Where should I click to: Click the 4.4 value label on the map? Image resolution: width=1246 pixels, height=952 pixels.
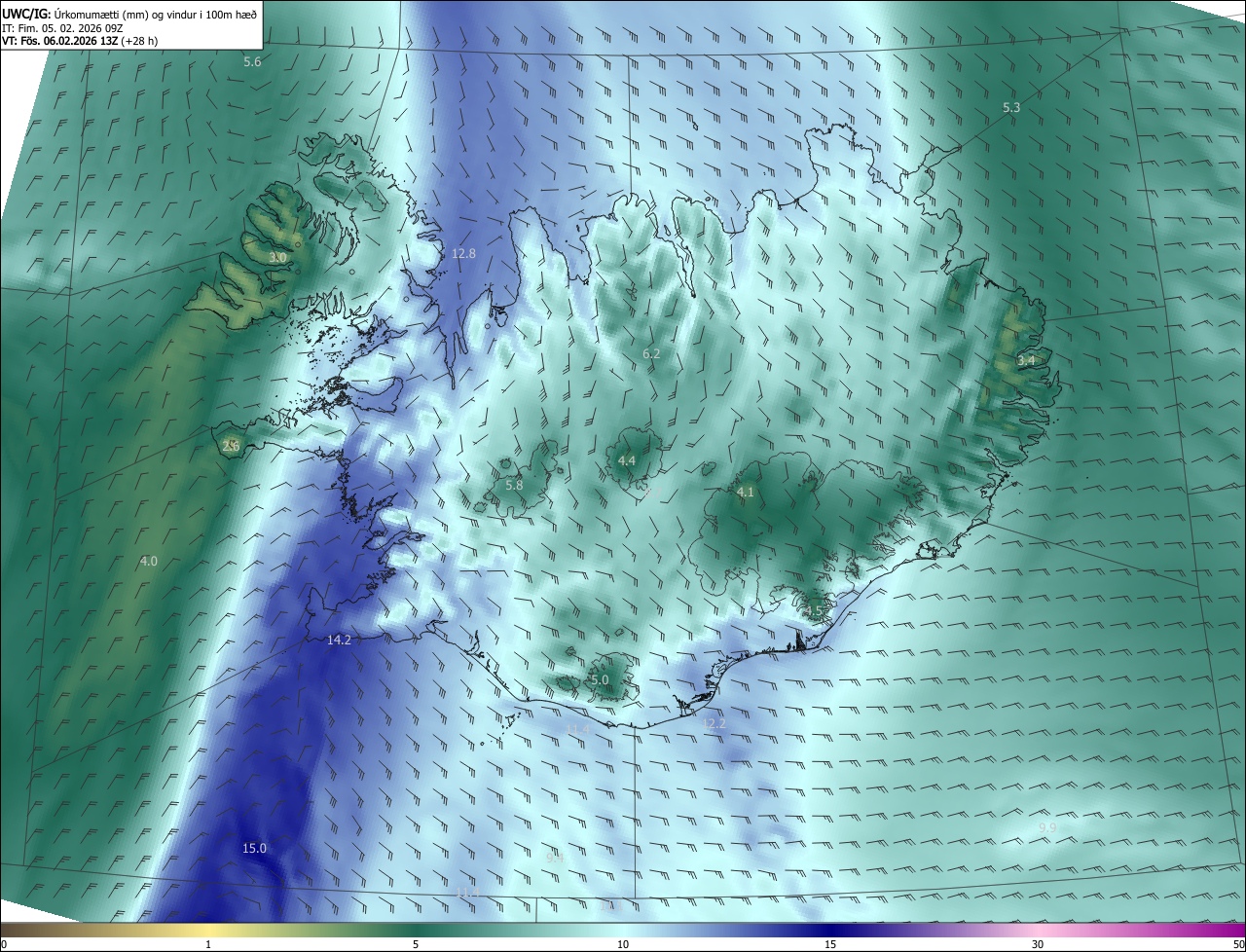[627, 460]
